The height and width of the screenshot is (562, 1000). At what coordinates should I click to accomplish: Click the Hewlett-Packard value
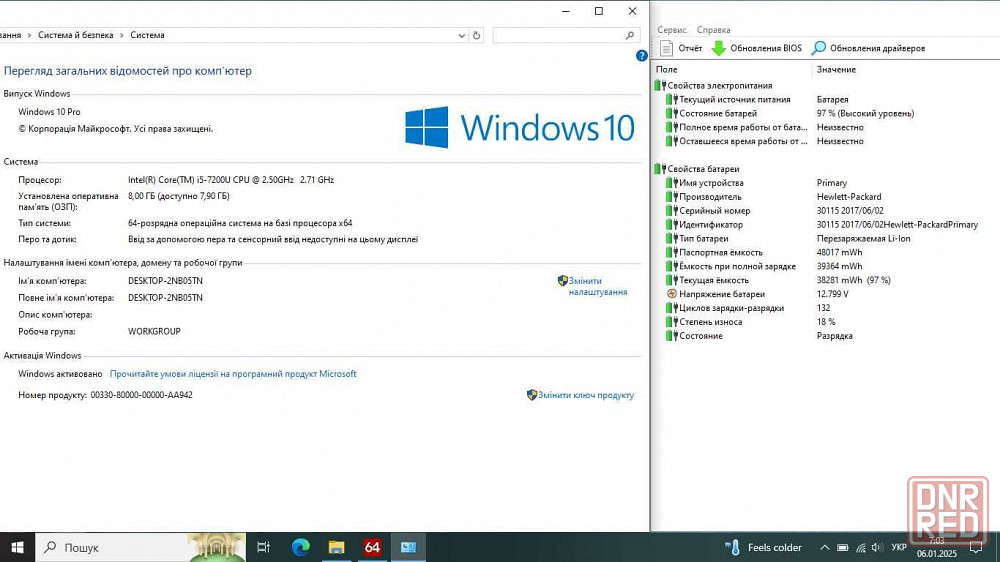(x=849, y=197)
